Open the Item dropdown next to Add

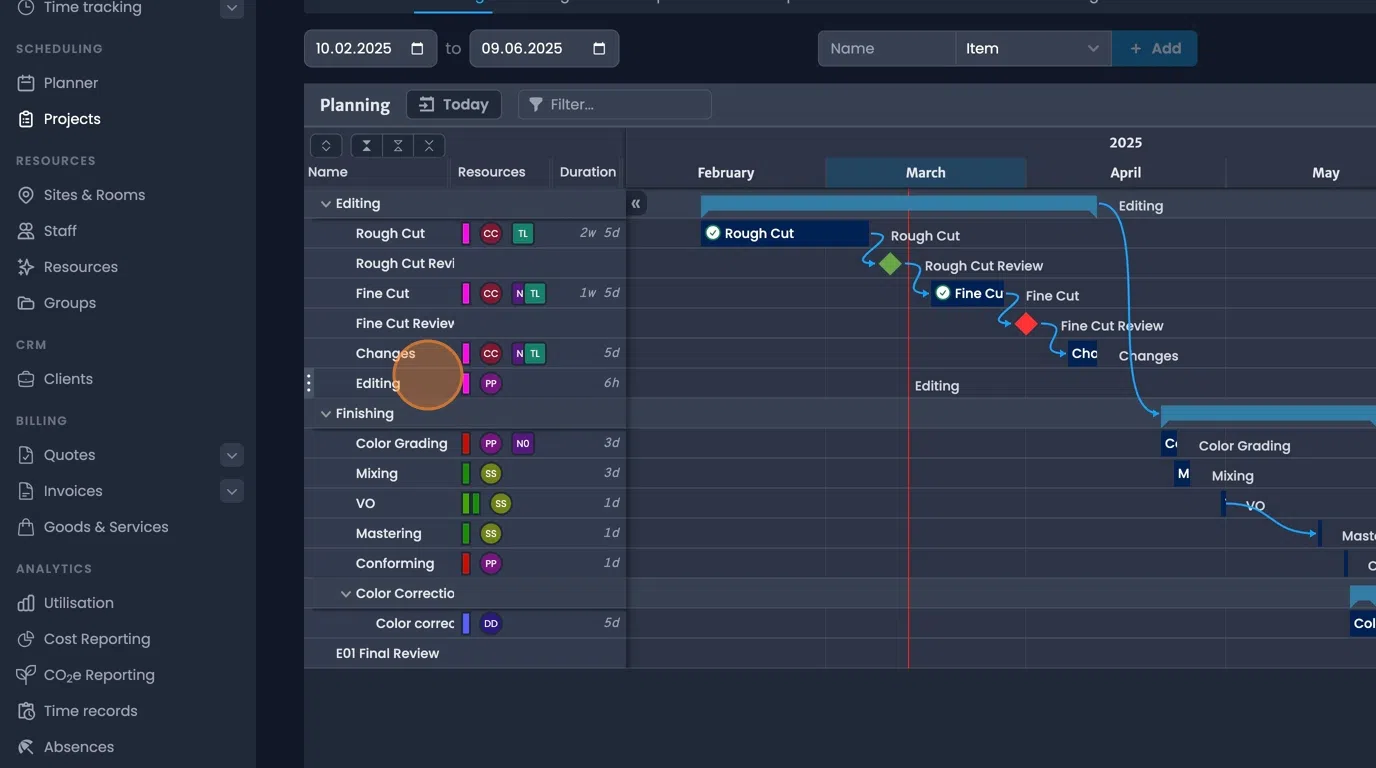pos(1032,48)
